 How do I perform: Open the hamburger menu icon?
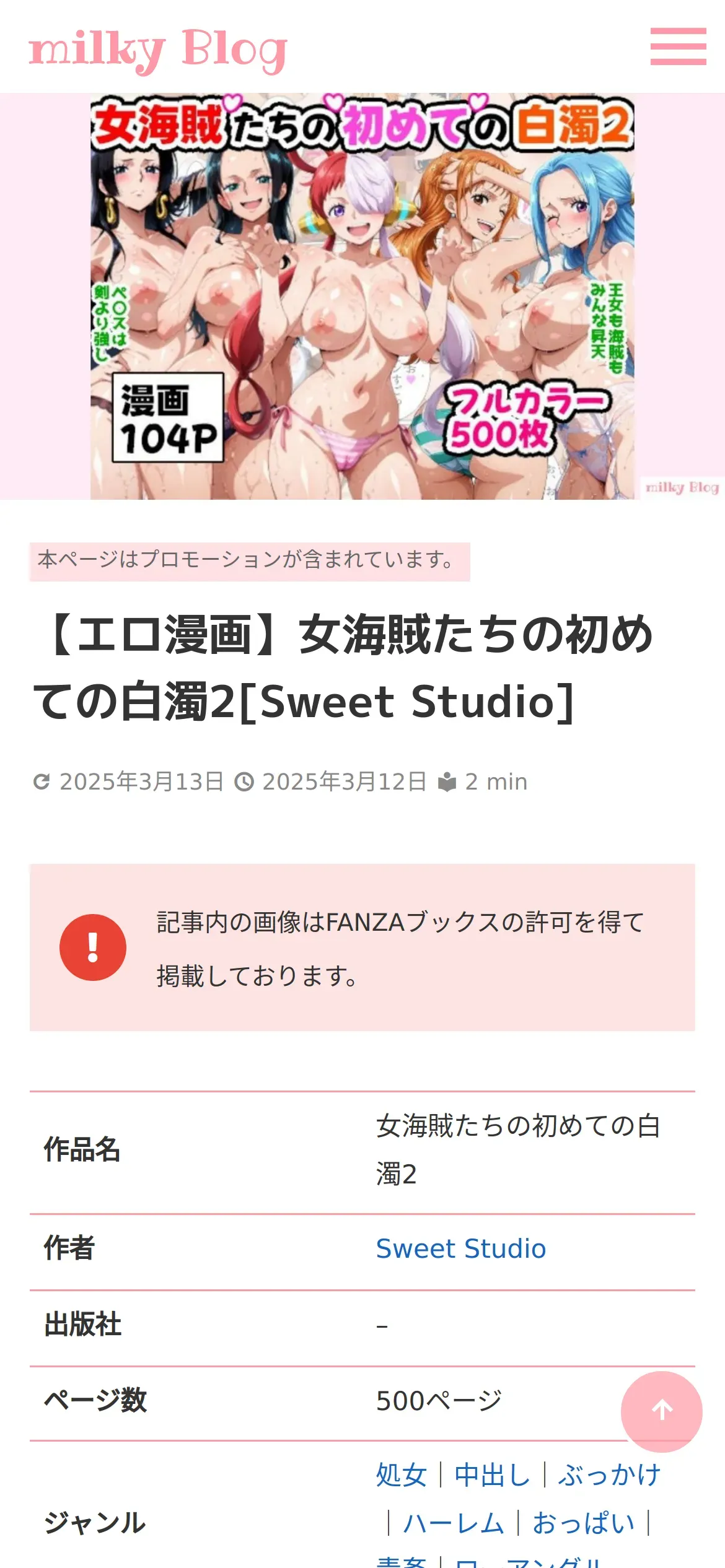pos(678,46)
